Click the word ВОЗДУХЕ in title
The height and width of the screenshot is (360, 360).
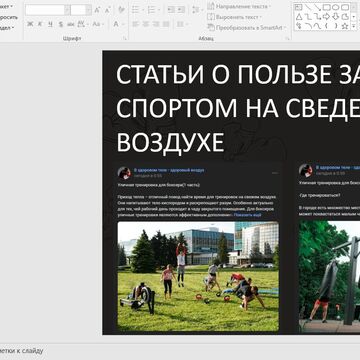pos(170,142)
